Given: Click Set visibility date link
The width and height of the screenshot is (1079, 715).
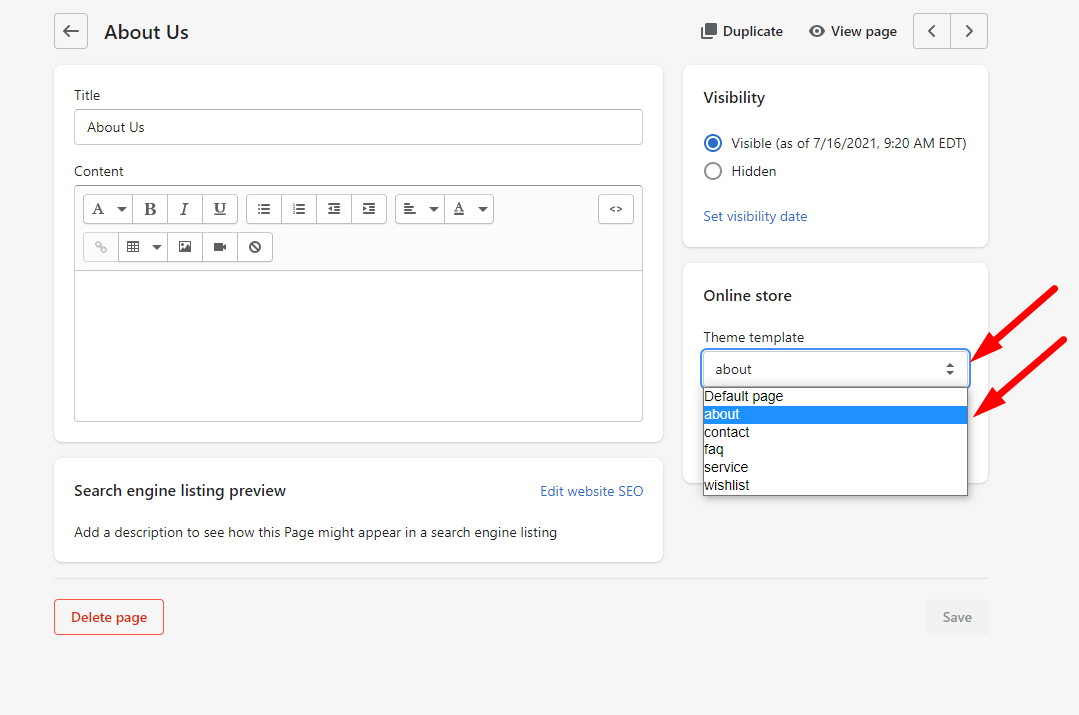Looking at the screenshot, I should pyautogui.click(x=755, y=216).
